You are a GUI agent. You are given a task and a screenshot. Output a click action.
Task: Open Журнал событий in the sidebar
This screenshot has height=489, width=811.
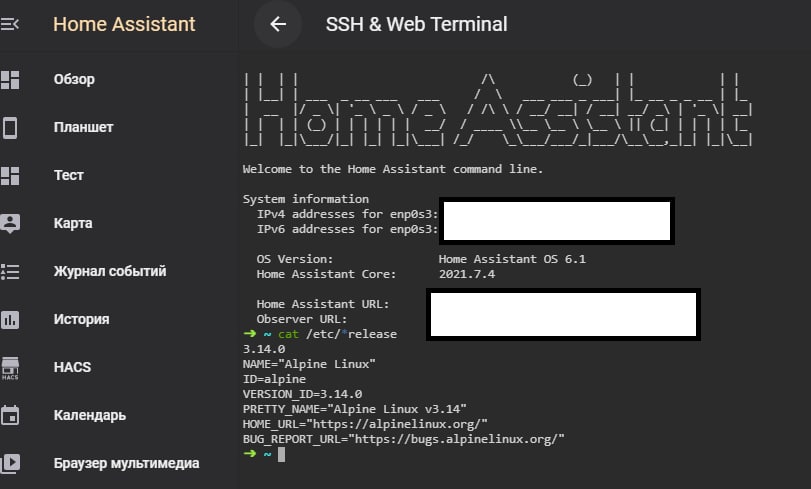pyautogui.click(x=110, y=271)
